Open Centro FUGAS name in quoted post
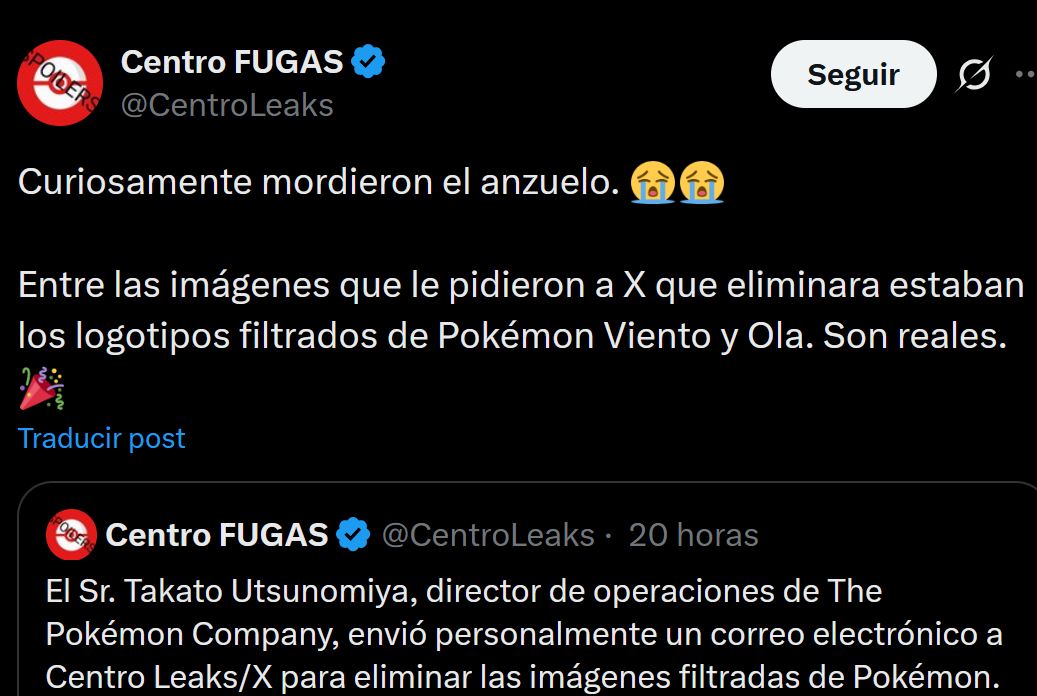 (x=217, y=535)
